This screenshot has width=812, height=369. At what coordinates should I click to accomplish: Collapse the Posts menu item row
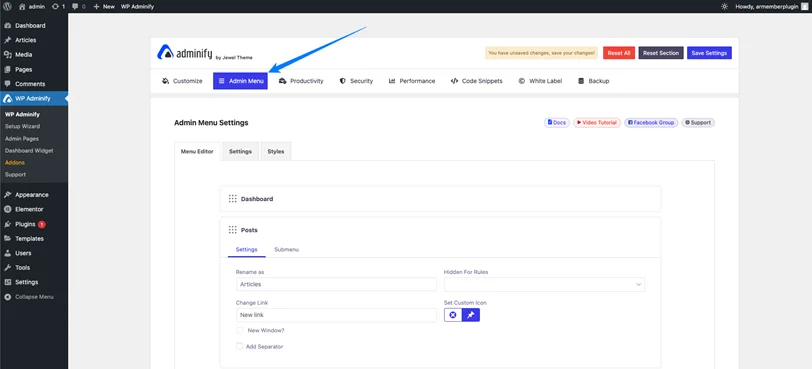(x=441, y=230)
